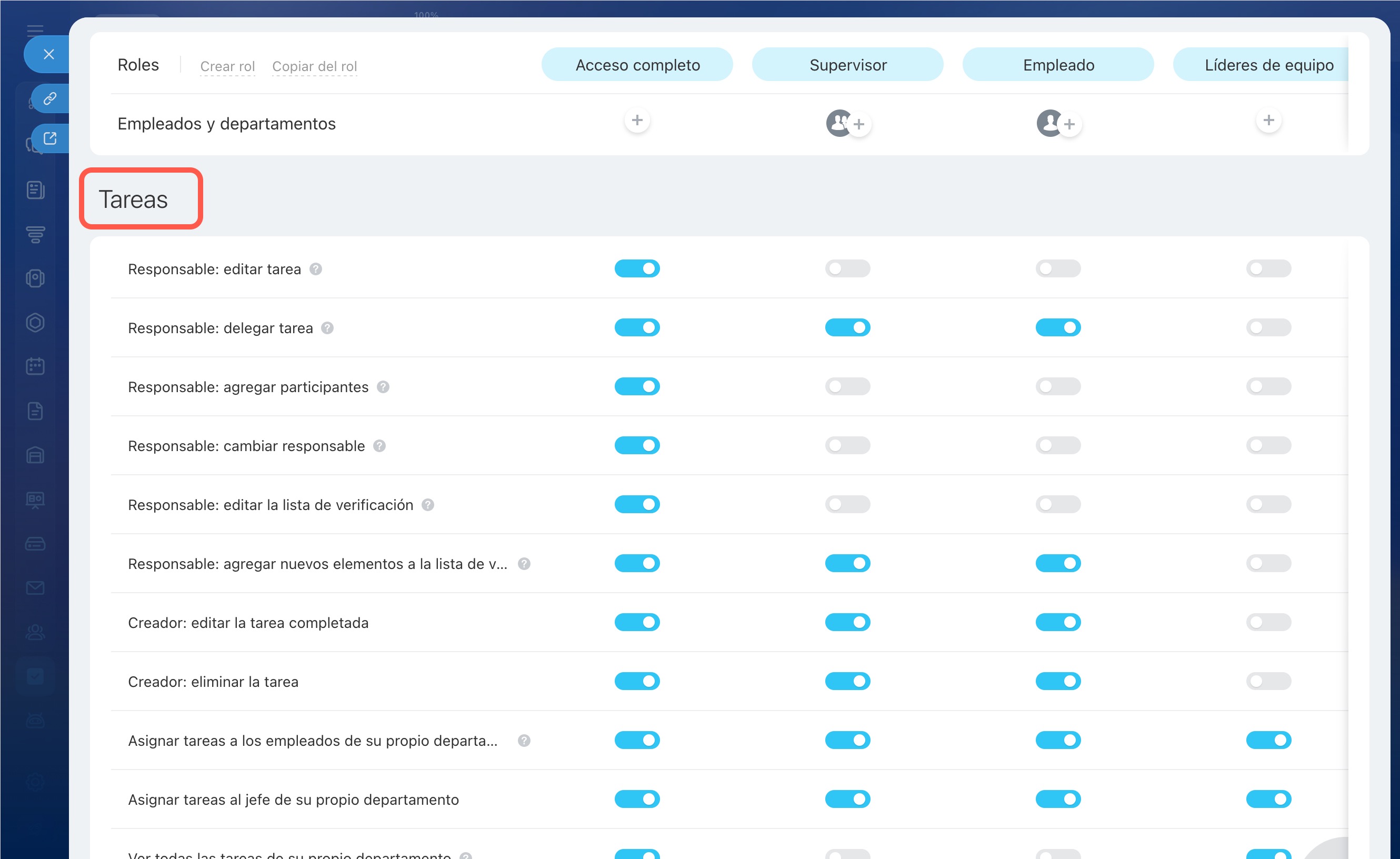Add employee to Líderes de equipo role
1400x859 pixels.
click(1268, 121)
